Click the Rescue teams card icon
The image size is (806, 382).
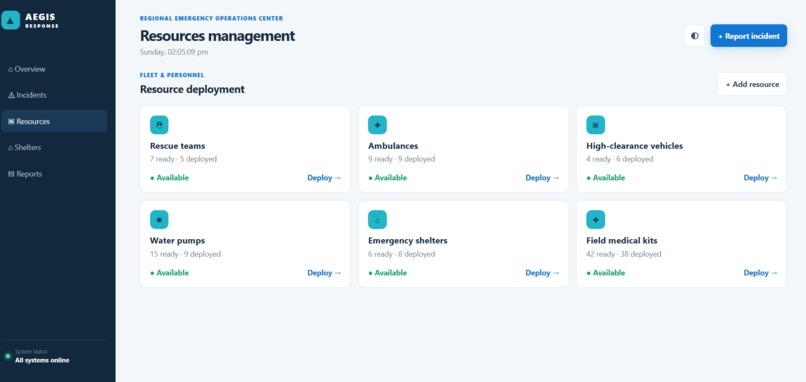pyautogui.click(x=159, y=125)
